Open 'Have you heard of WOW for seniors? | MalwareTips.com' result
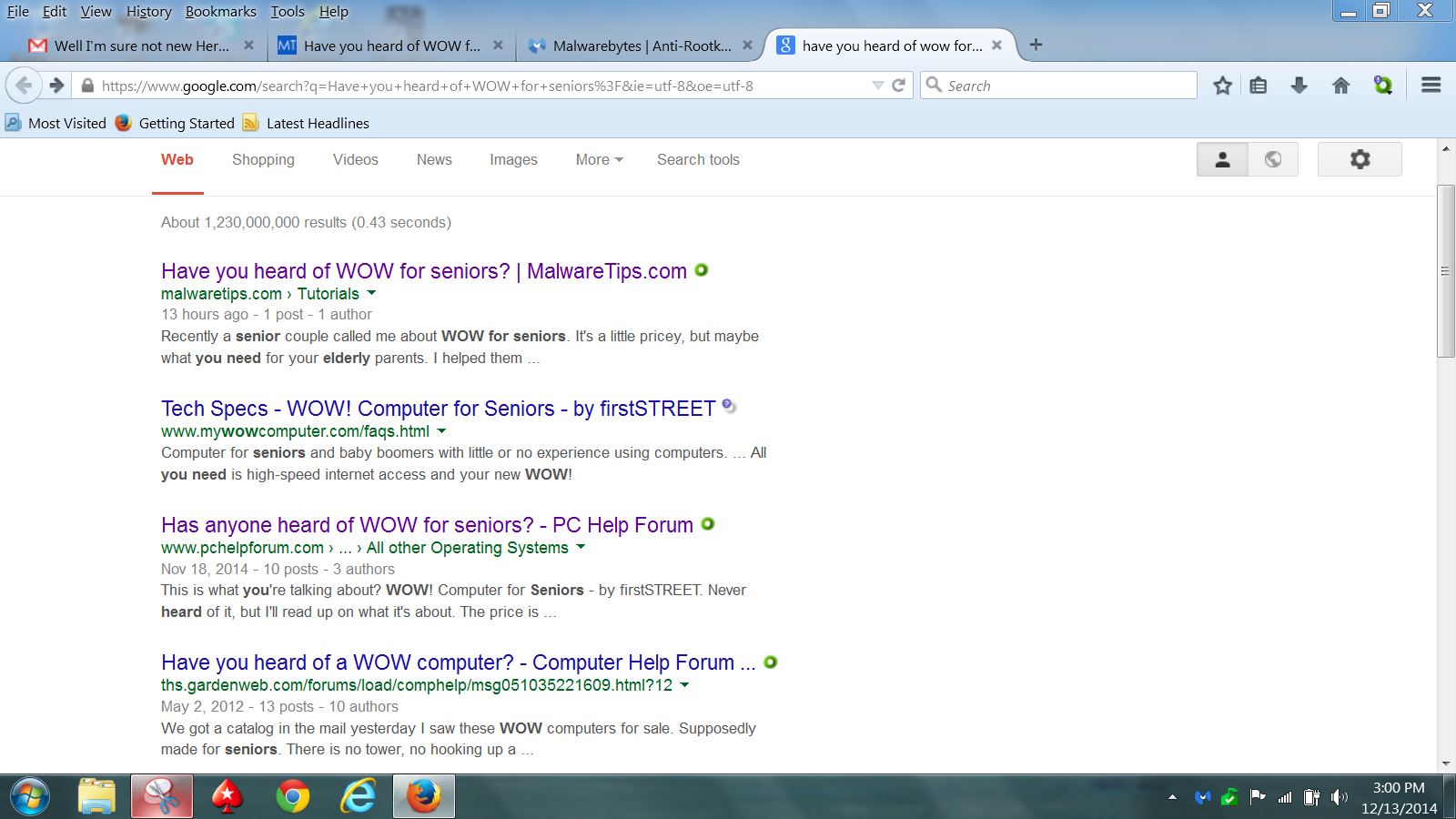This screenshot has height=819, width=1456. pos(424,271)
